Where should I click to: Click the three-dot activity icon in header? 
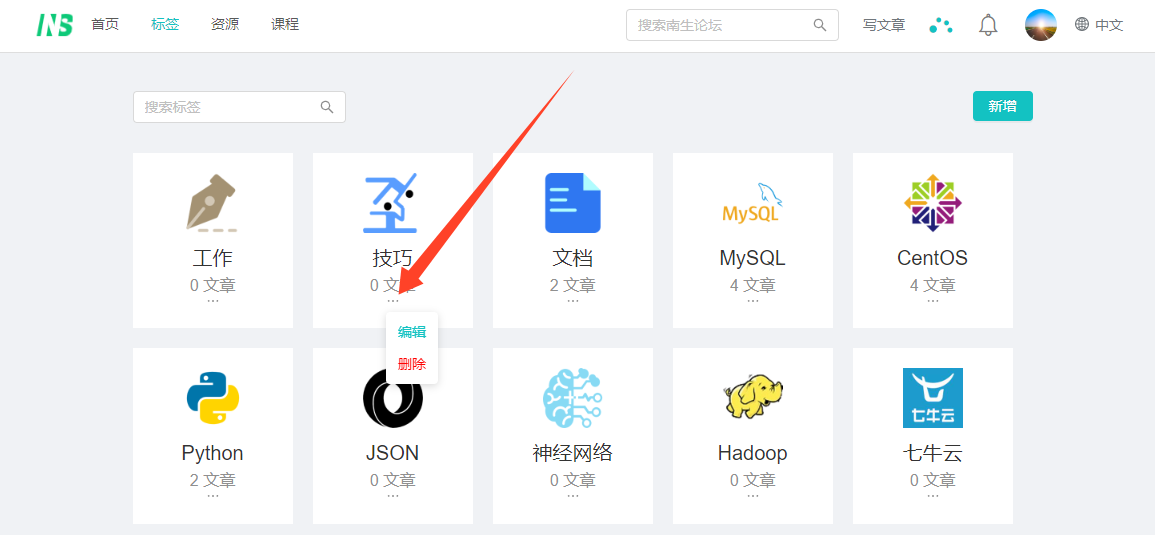(x=940, y=25)
